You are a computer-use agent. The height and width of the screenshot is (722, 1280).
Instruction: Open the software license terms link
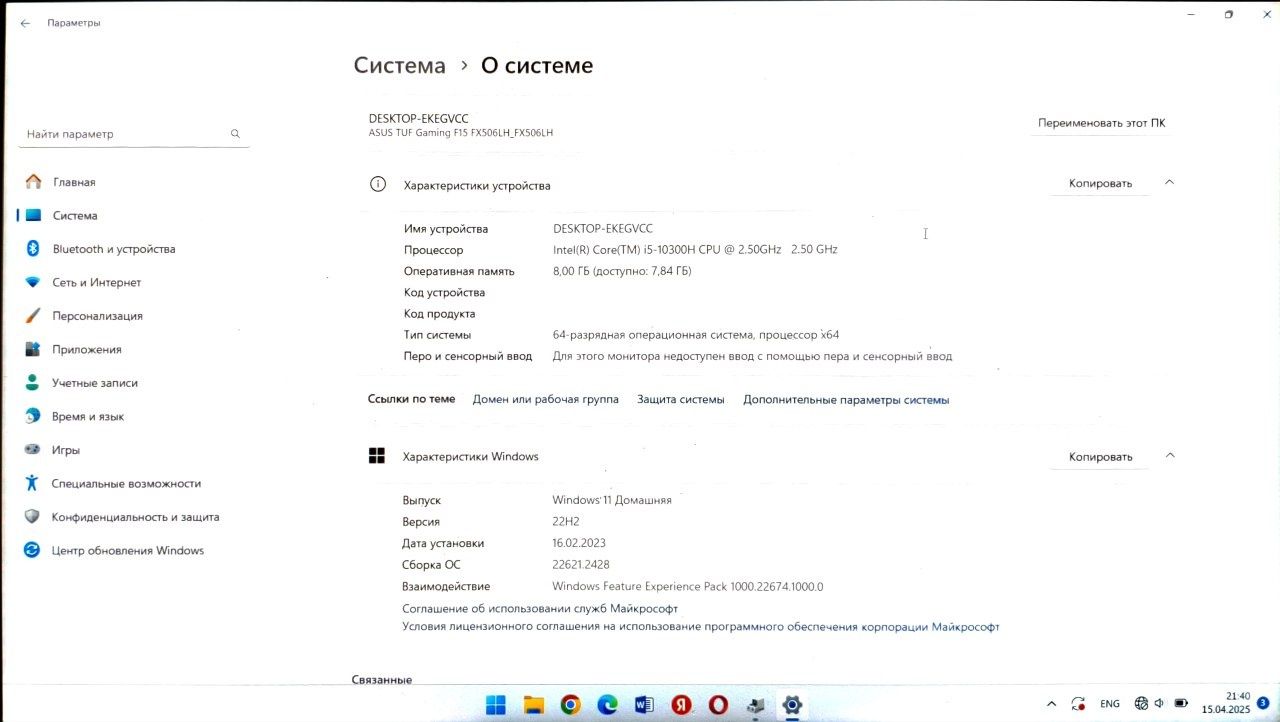(x=701, y=627)
